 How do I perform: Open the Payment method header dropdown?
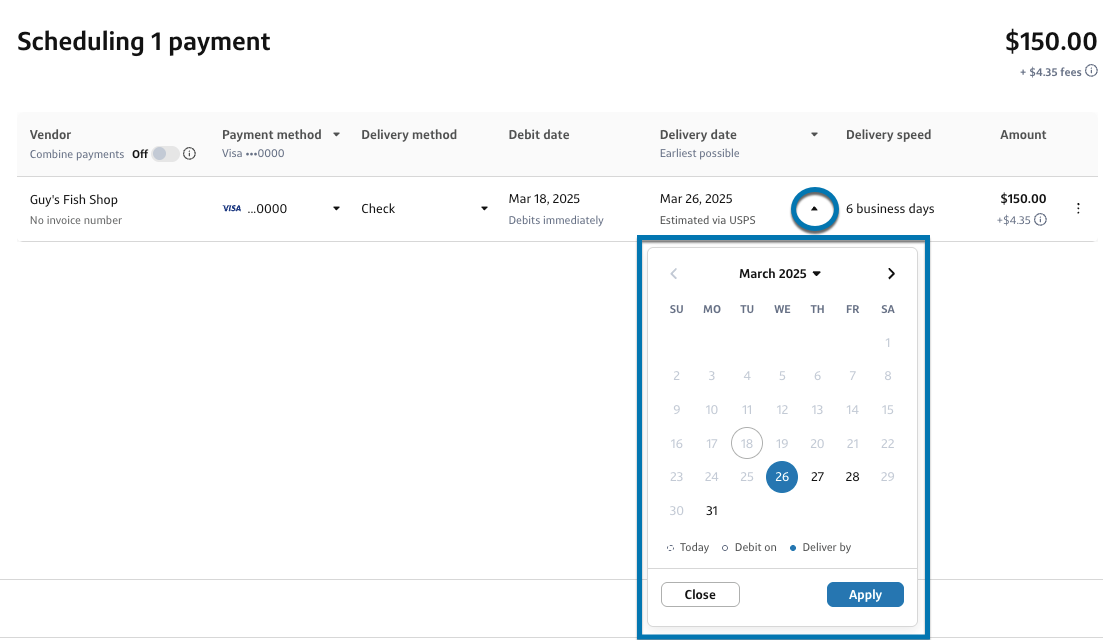(336, 135)
